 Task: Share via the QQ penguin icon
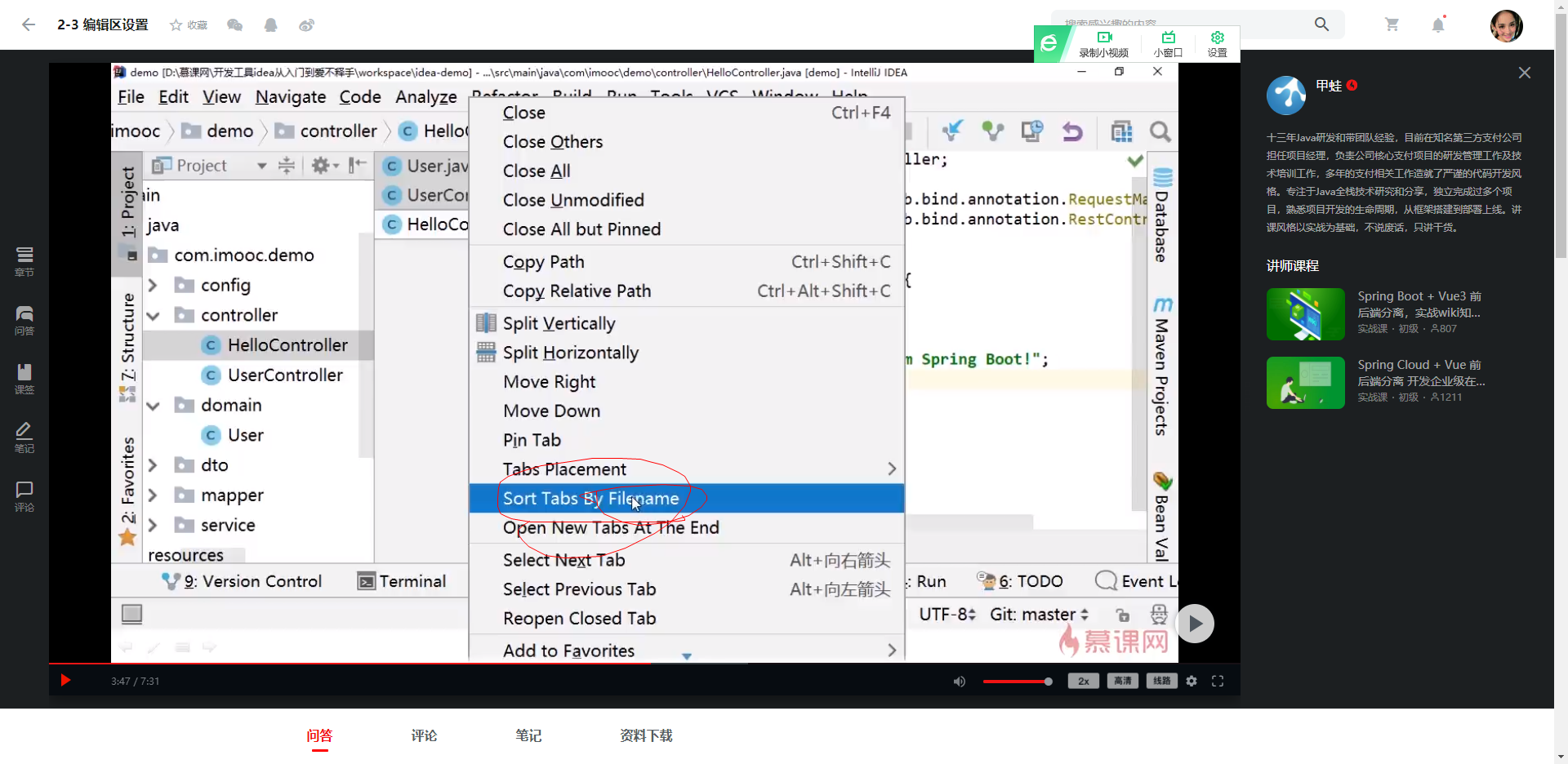270,25
